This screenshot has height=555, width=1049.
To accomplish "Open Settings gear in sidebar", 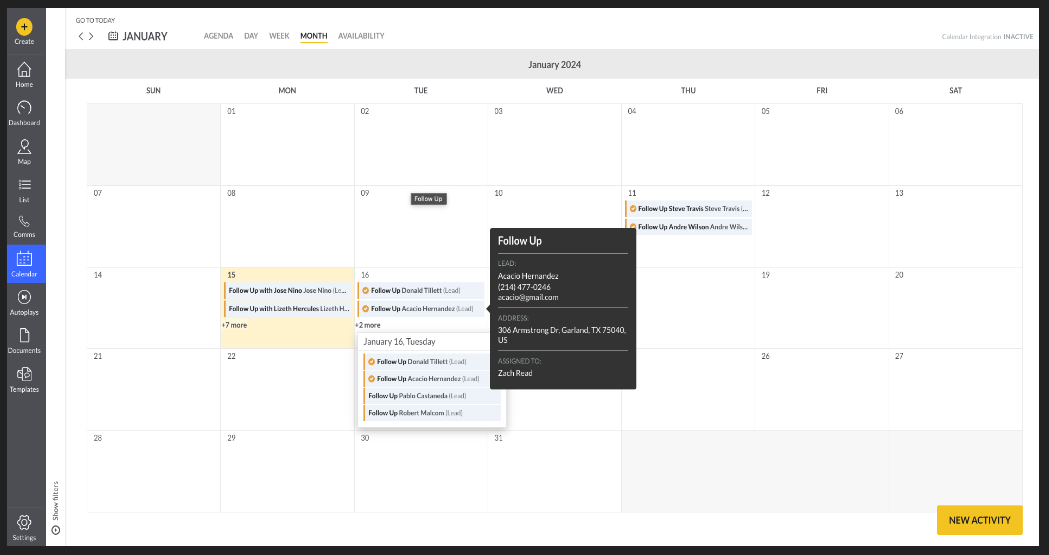I will point(24,527).
